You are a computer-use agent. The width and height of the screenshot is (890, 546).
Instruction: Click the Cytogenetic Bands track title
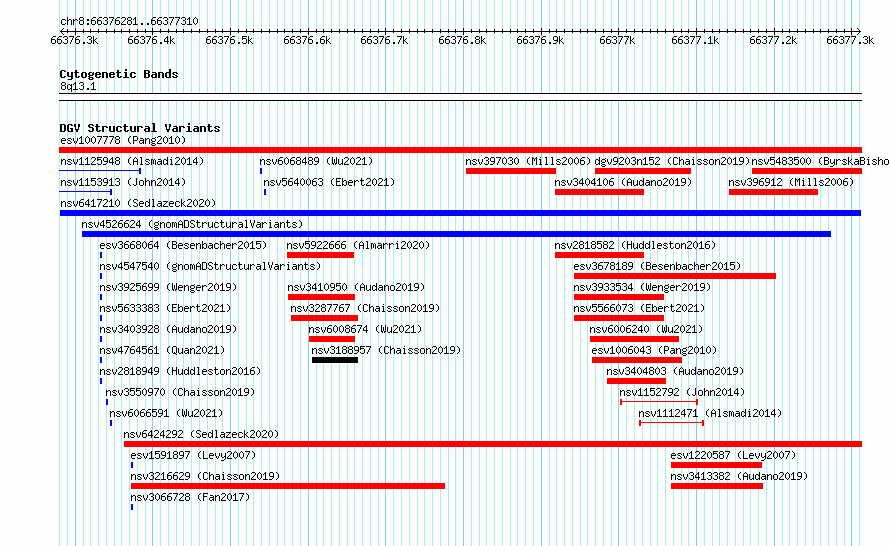(119, 74)
